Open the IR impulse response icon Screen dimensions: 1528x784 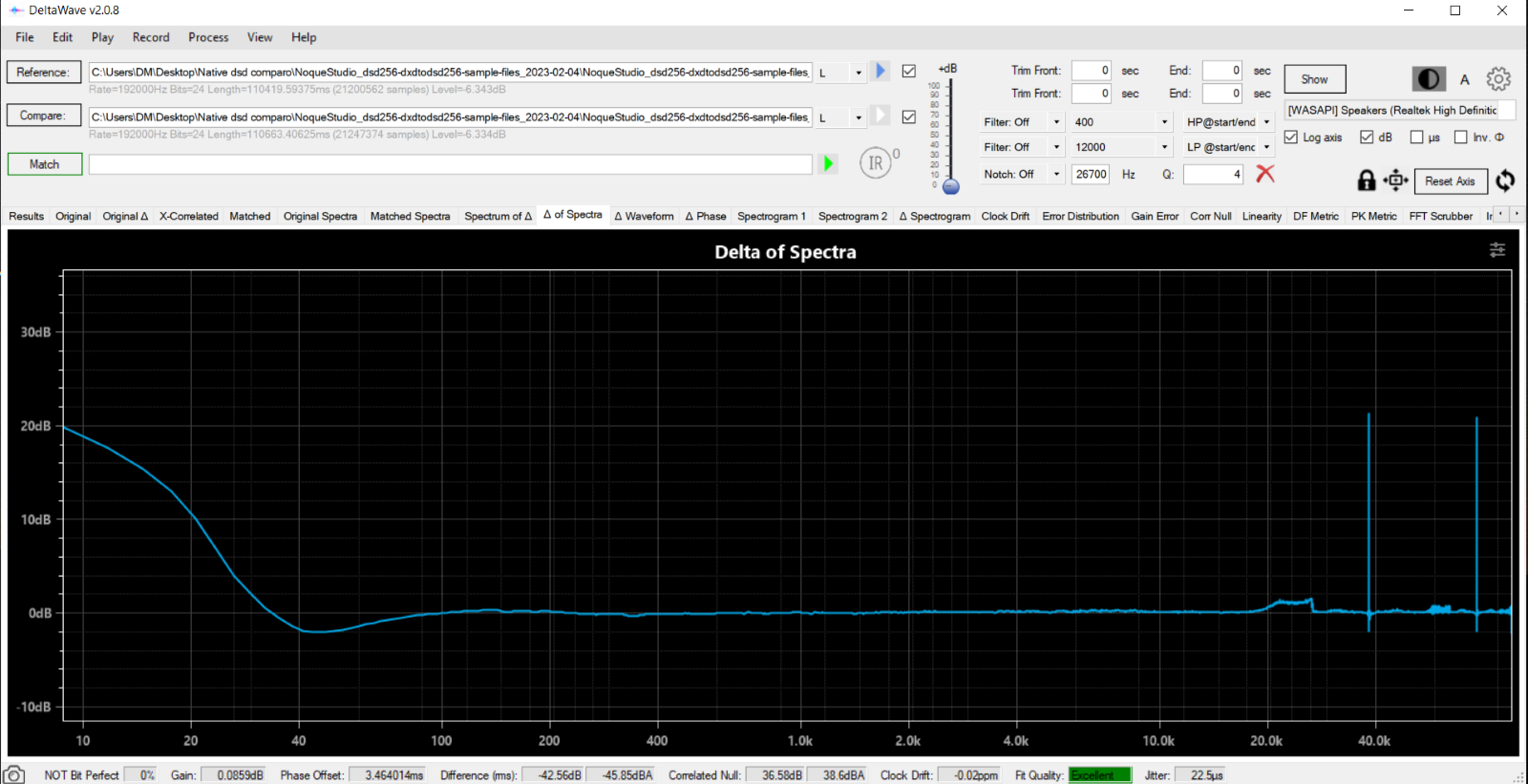876,163
